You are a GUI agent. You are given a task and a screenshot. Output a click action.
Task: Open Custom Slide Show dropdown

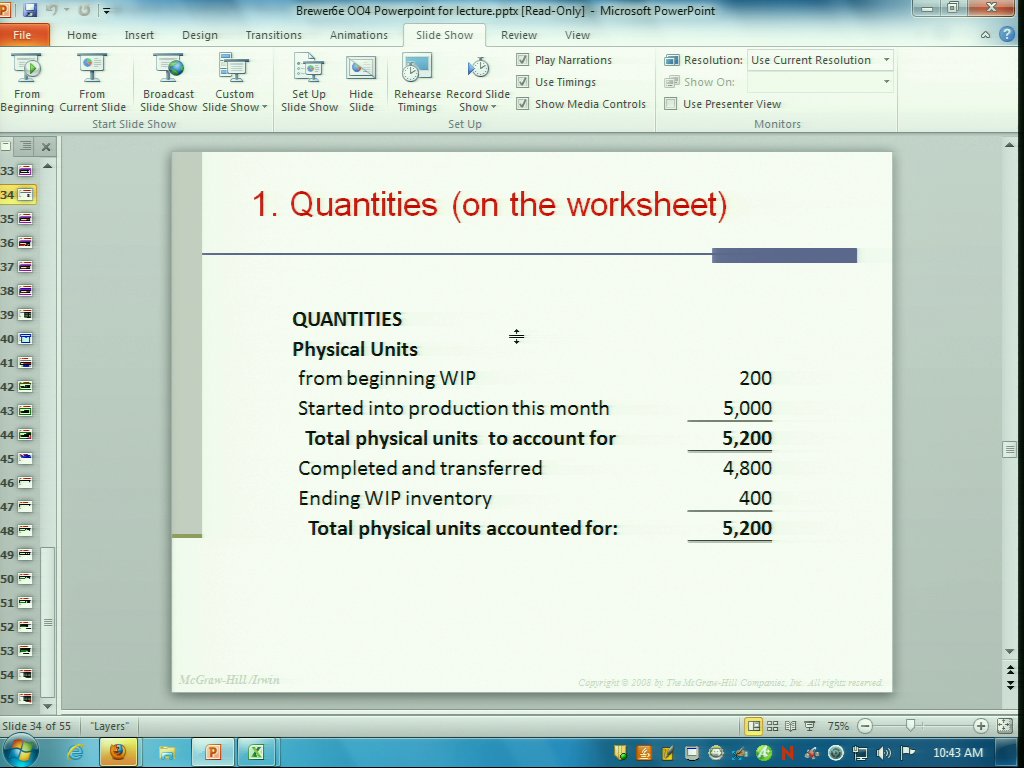[235, 100]
